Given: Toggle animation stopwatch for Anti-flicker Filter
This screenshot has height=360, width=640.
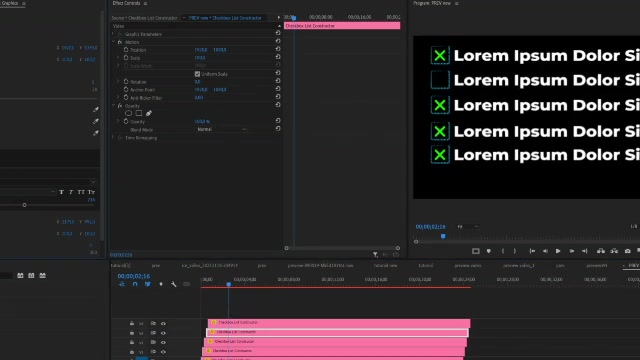Looking at the screenshot, I should 126,98.
